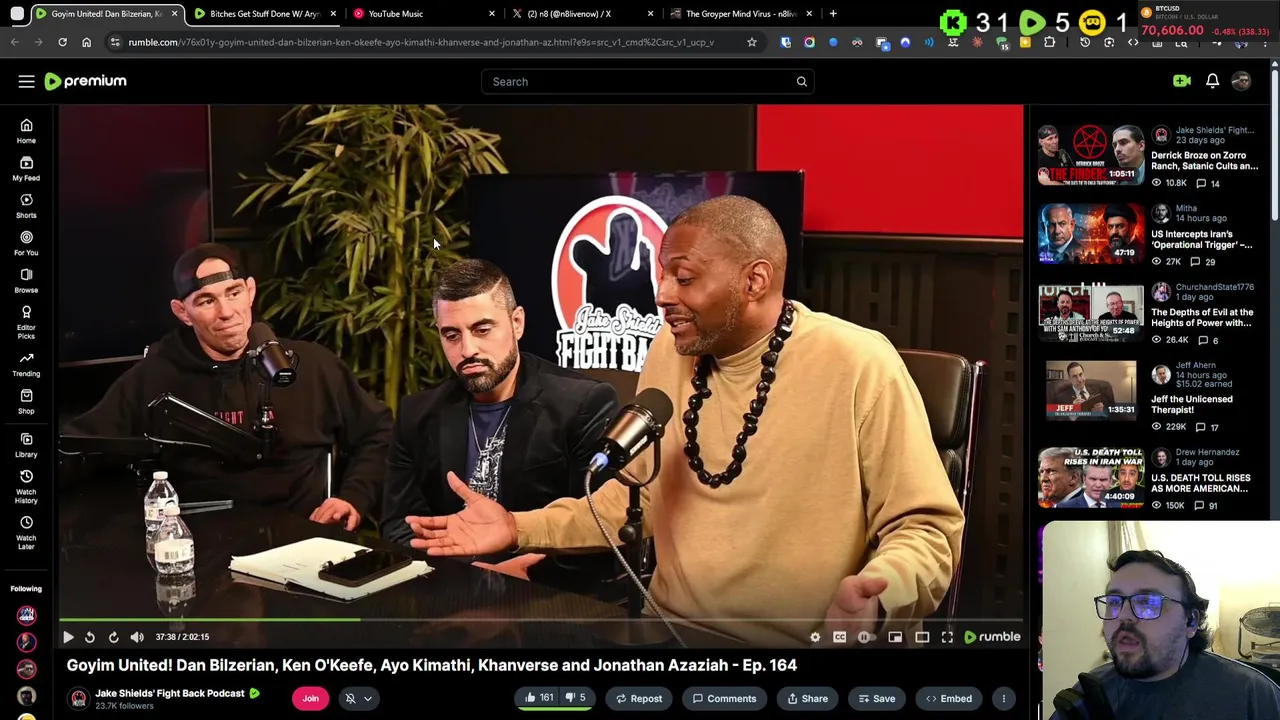Screen dimensions: 1280x720
Task: Skip forward with the forward-skip button
Action: point(113,637)
